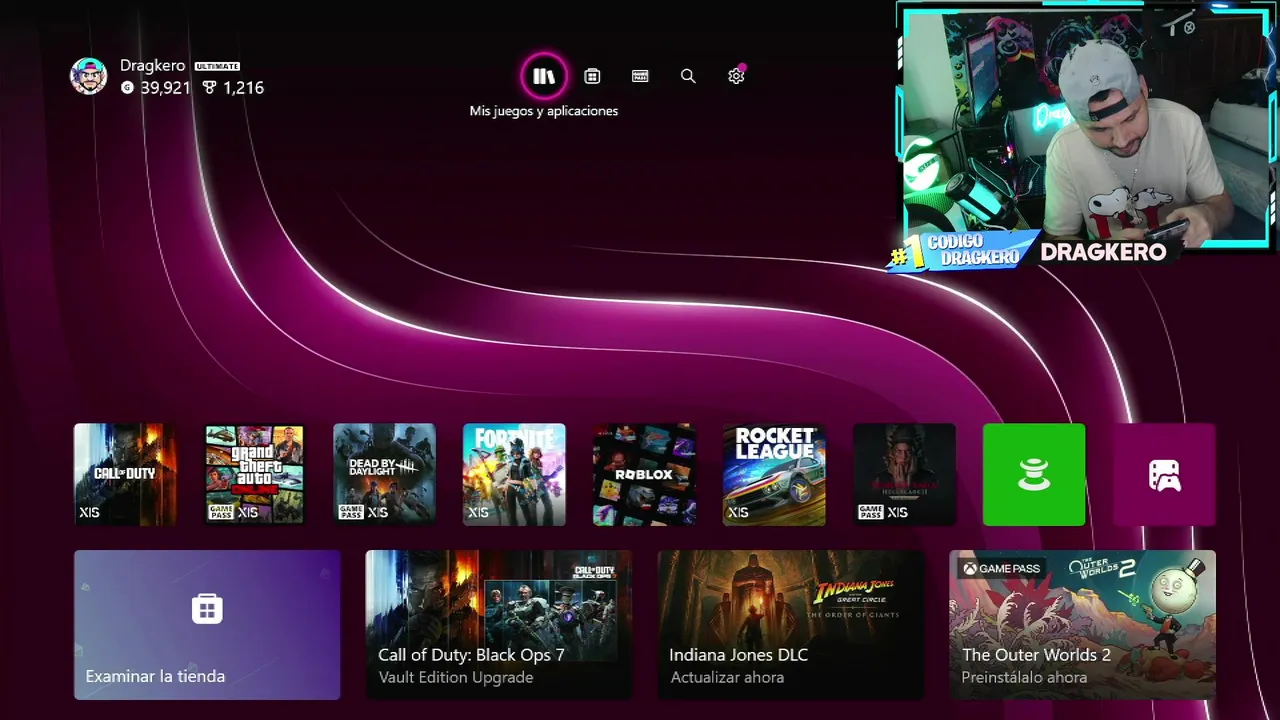1280x720 pixels.
Task: Click the search magnifier icon
Action: click(688, 76)
